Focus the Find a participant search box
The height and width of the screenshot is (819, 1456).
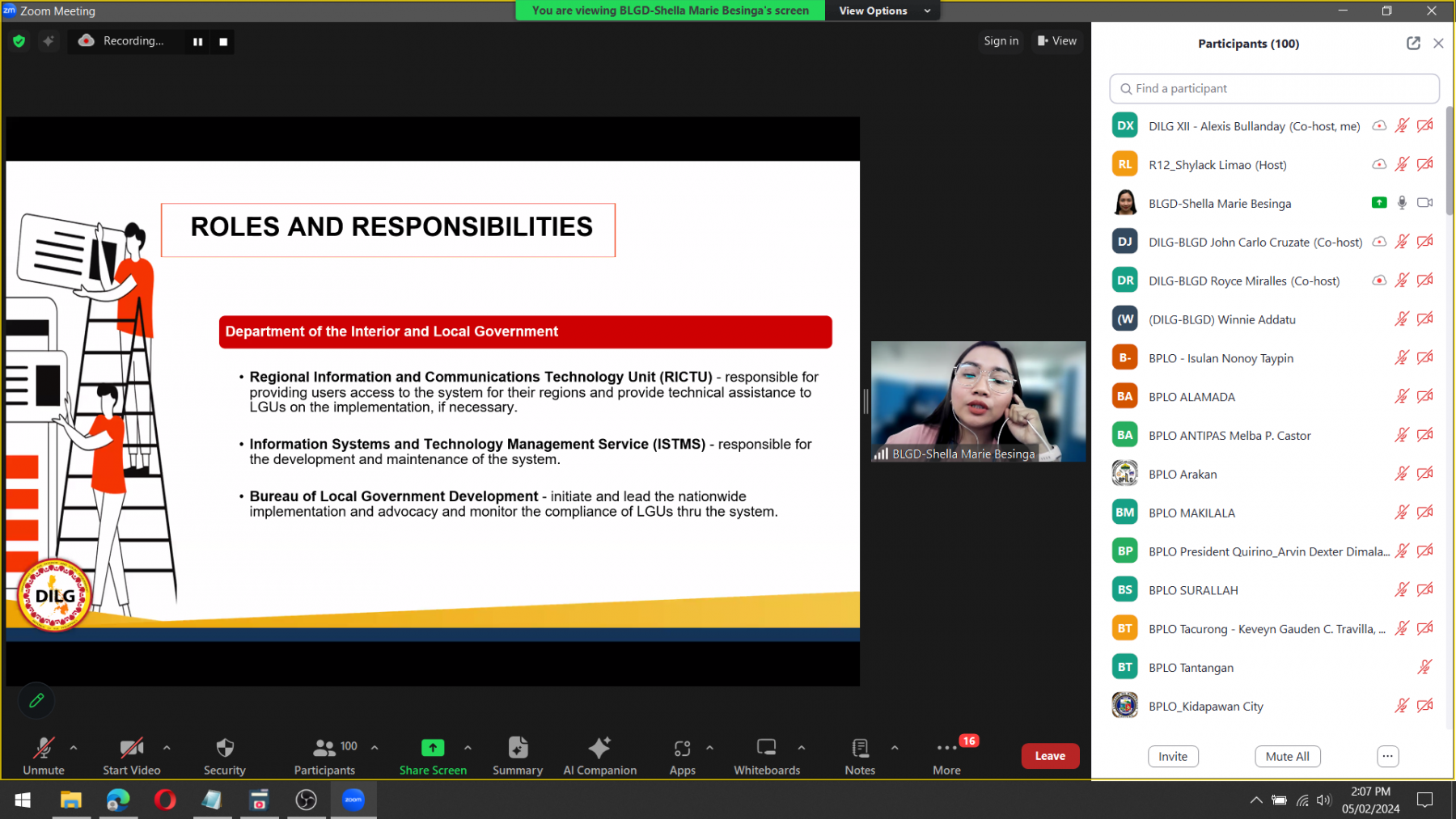click(x=1275, y=89)
